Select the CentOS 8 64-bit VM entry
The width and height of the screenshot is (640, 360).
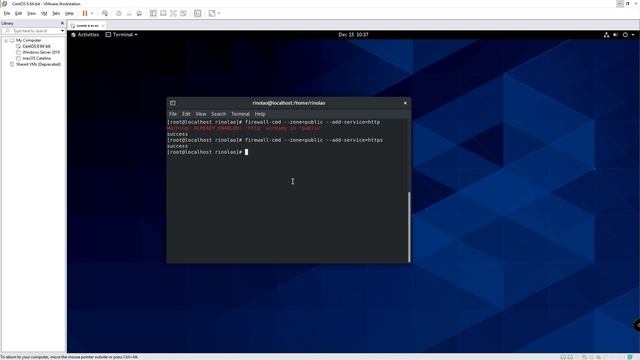36,46
